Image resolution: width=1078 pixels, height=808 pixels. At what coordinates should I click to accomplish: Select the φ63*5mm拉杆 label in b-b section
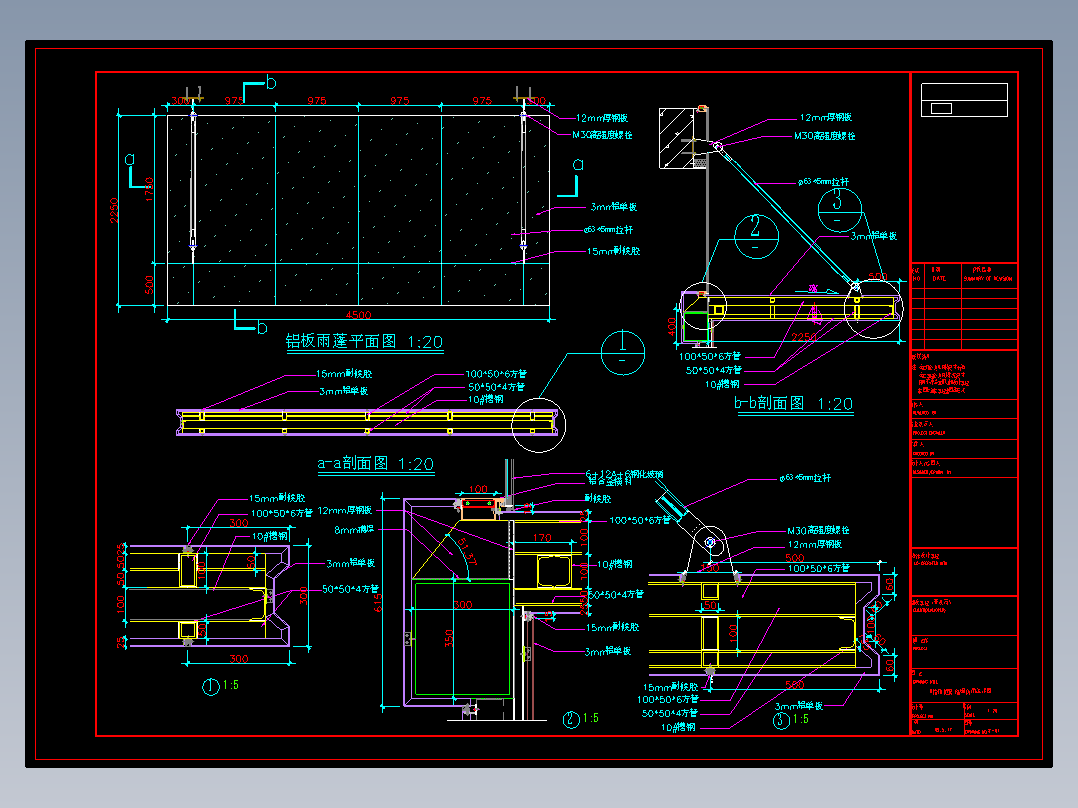824,182
